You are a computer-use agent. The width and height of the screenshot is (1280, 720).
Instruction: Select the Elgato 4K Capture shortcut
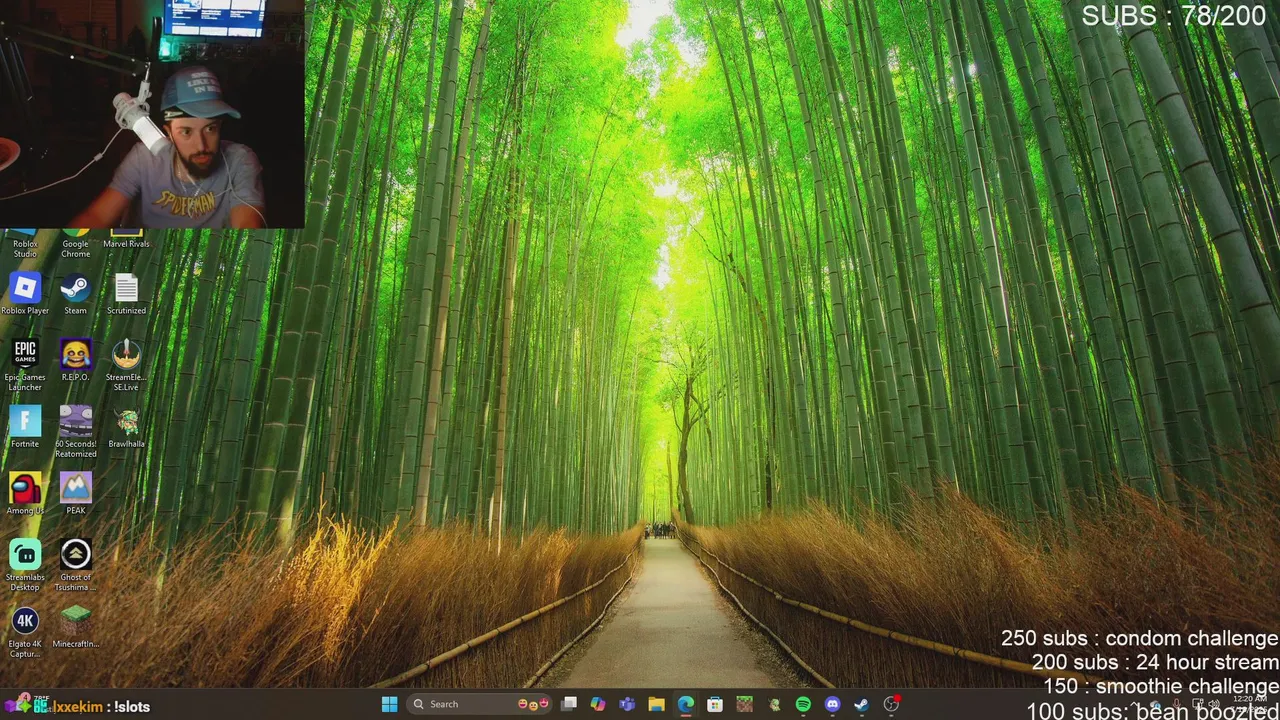[x=25, y=632]
